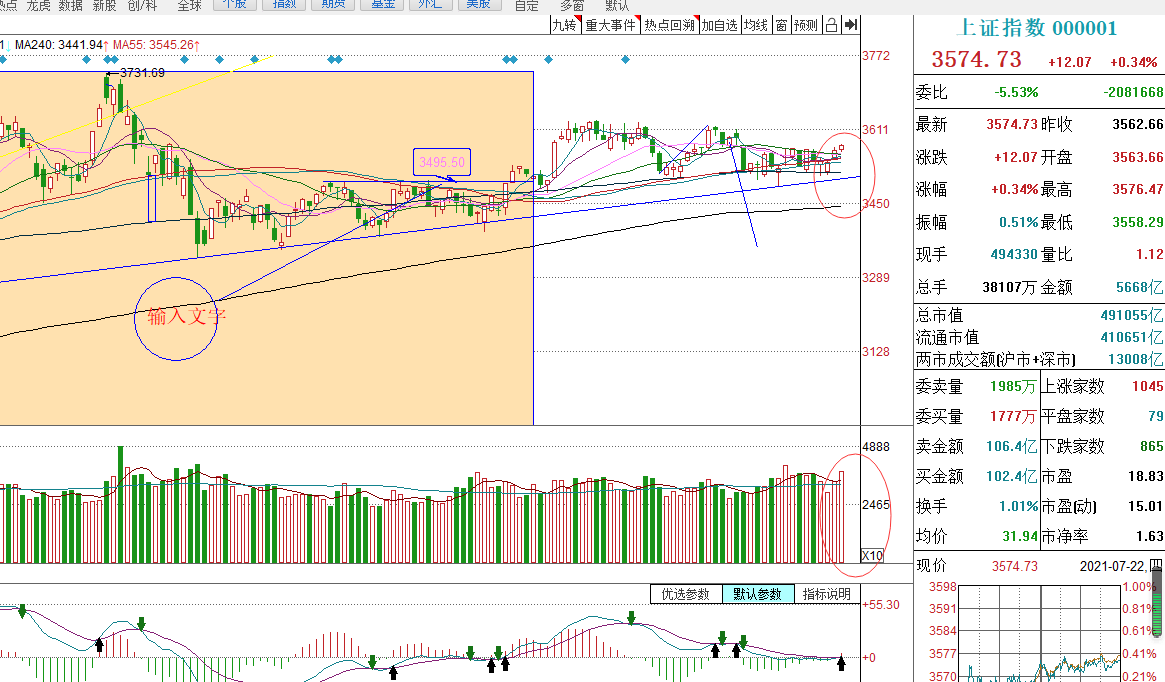
Task: Switch to the 指数 market tab
Action: [x=284, y=4]
